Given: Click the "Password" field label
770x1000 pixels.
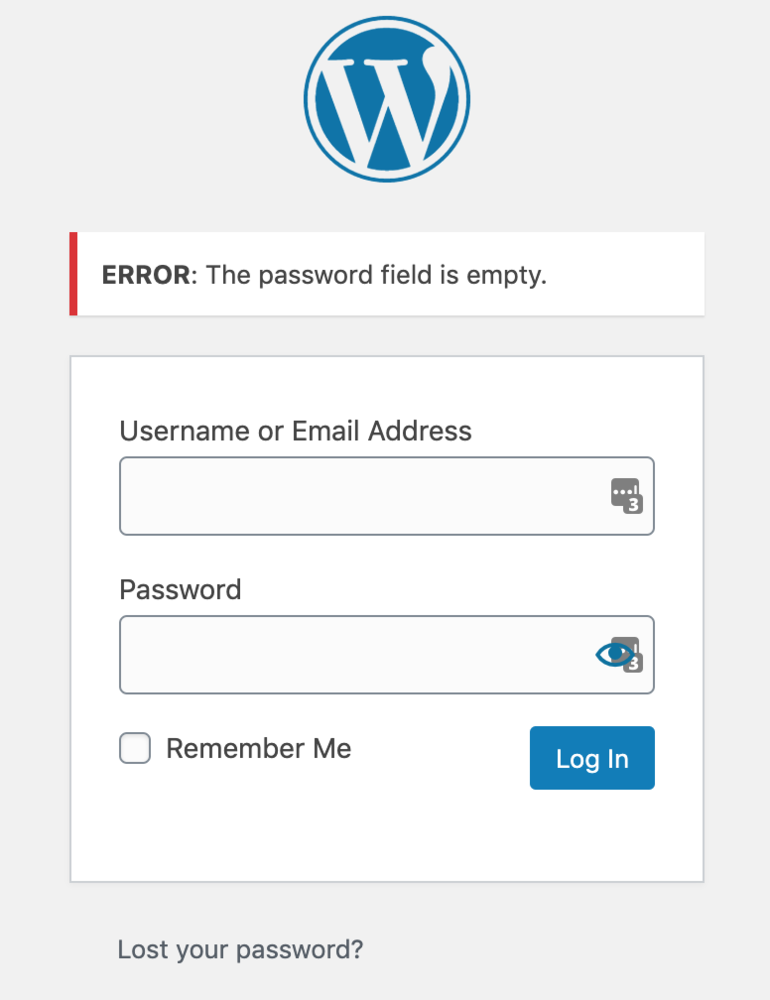Looking at the screenshot, I should (x=181, y=590).
